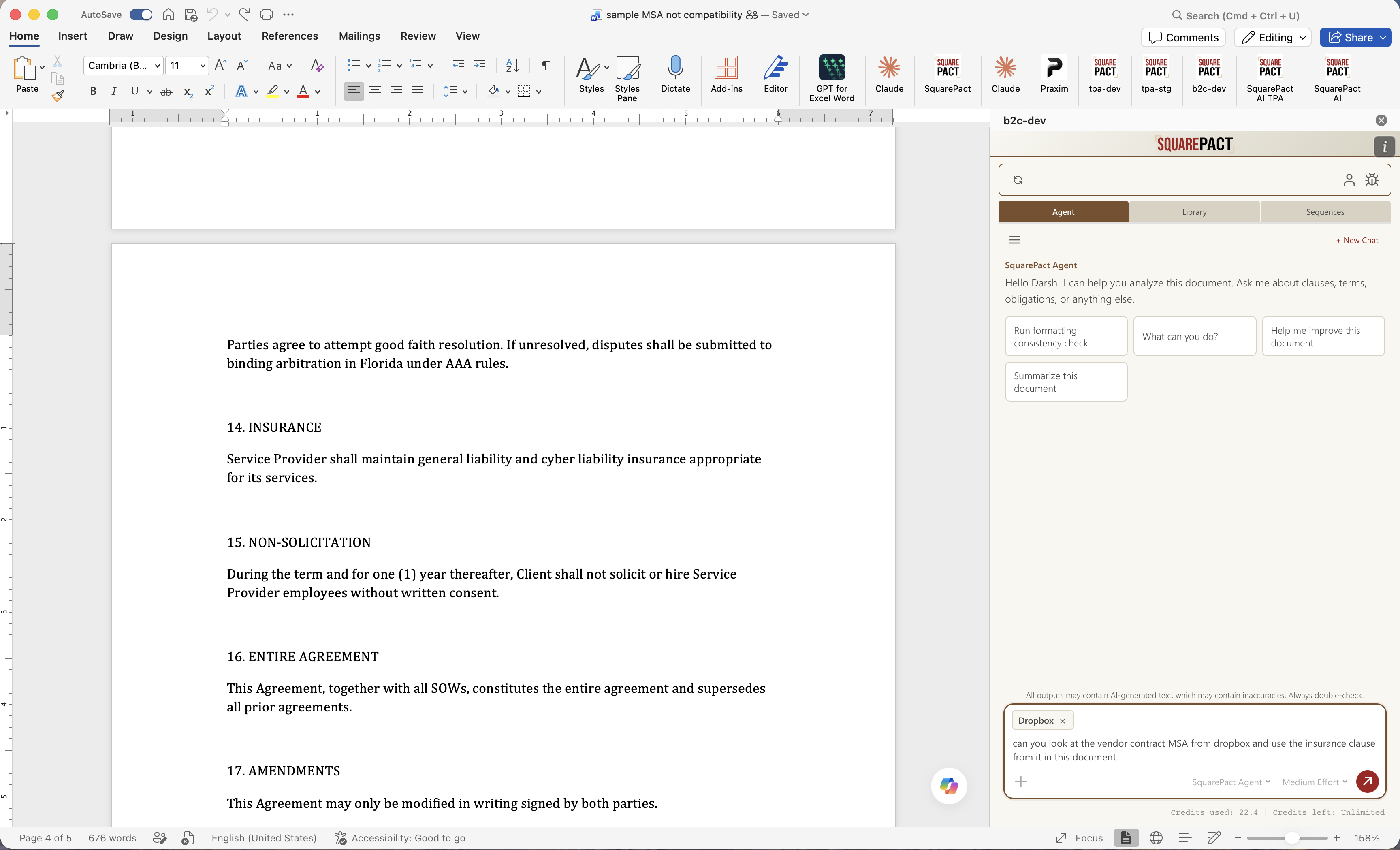This screenshot has height=850, width=1400.
Task: Toggle Strikethrough formatting
Action: (166, 91)
